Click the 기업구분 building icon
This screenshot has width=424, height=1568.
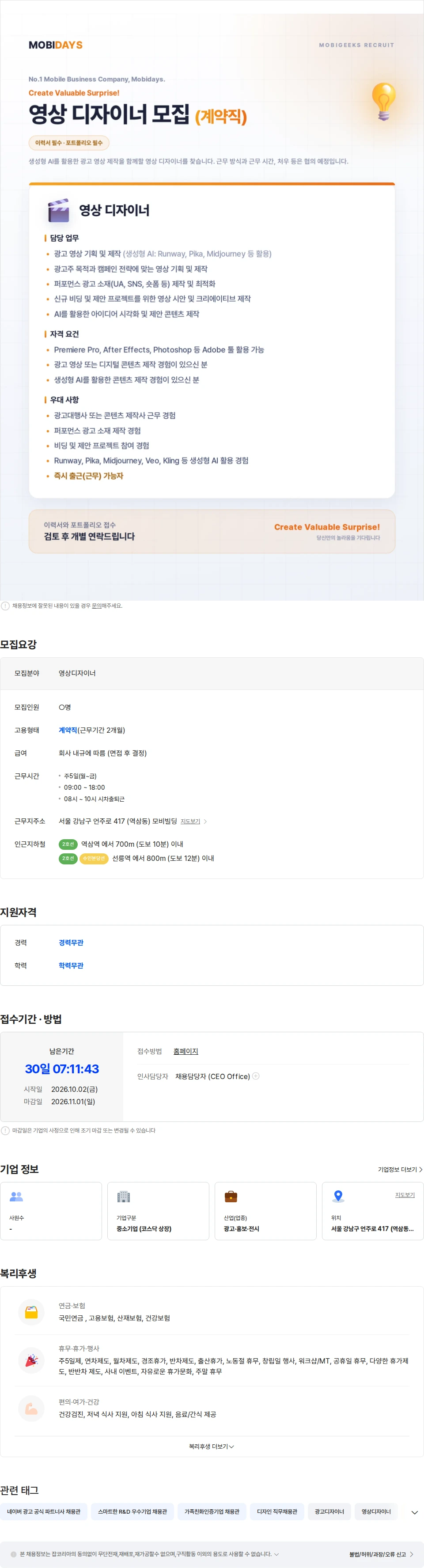[124, 1196]
